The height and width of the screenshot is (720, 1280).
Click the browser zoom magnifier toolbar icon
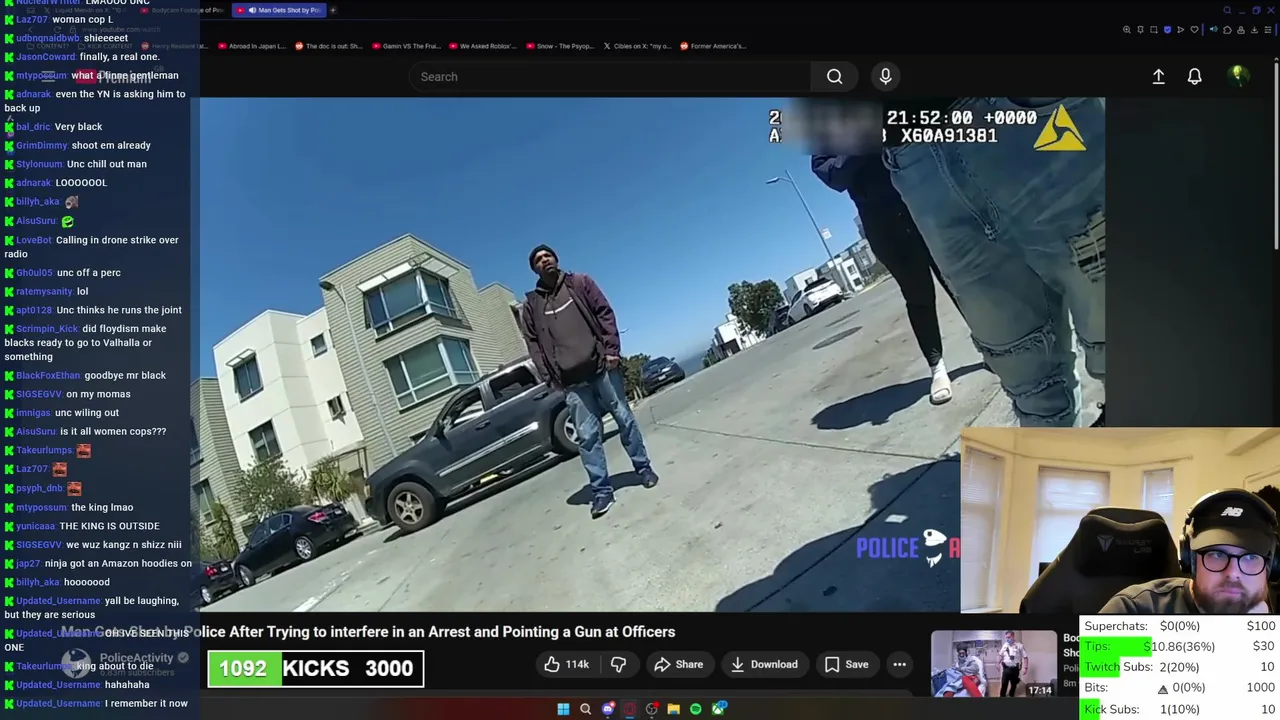[1127, 30]
